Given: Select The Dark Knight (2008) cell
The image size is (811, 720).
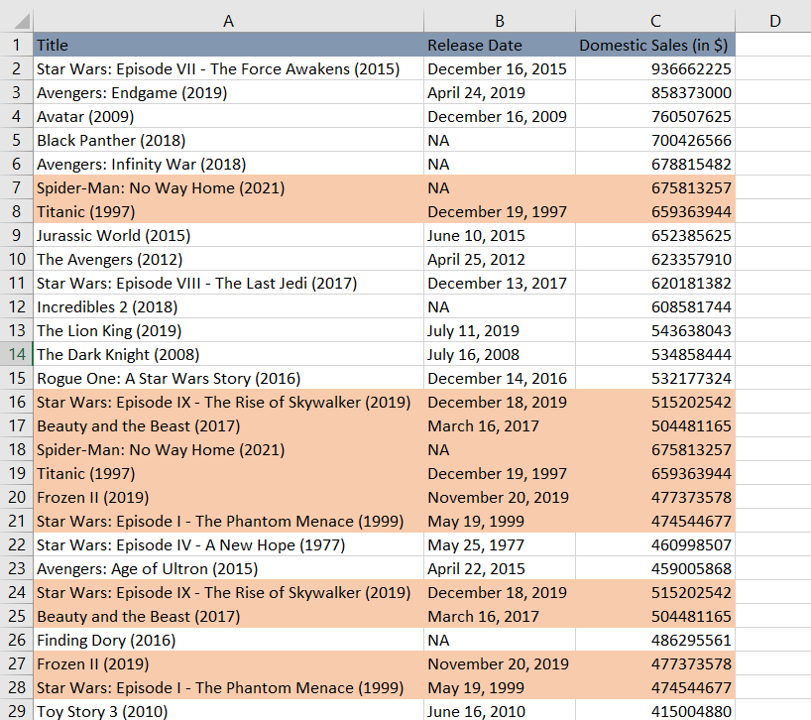Looking at the screenshot, I should [228, 354].
